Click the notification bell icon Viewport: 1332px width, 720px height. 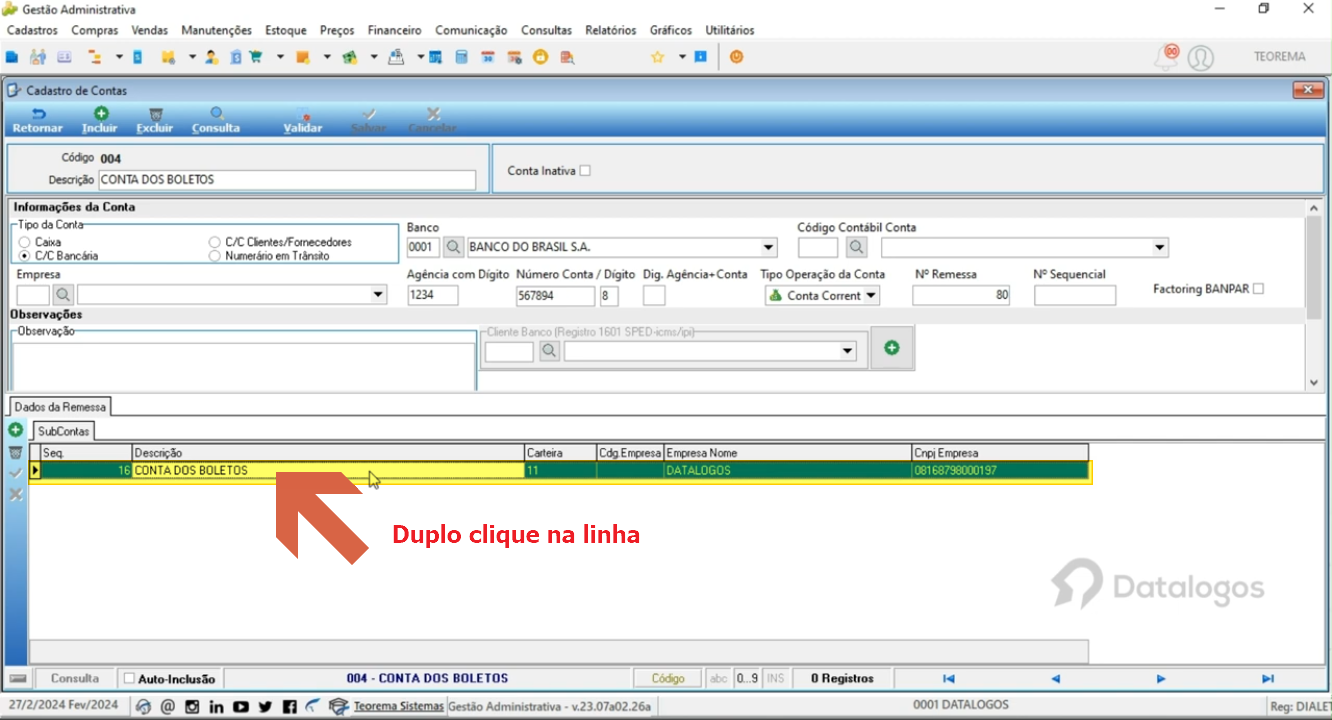tap(1166, 57)
